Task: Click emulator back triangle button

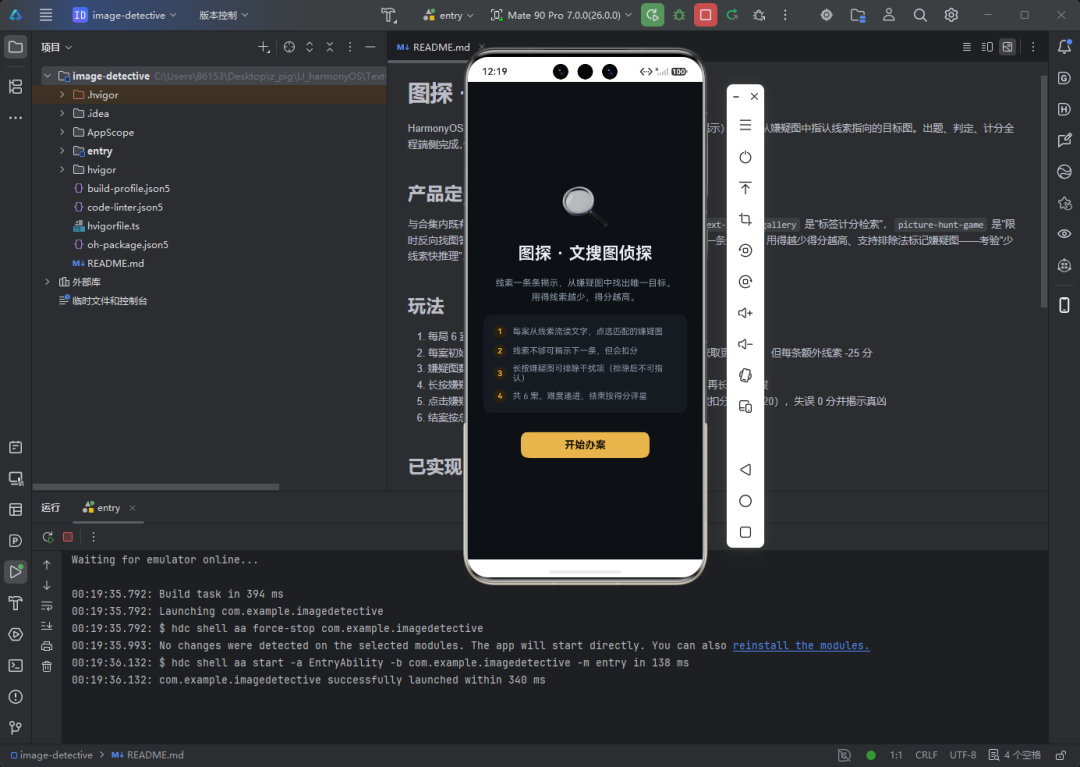Action: 745,470
